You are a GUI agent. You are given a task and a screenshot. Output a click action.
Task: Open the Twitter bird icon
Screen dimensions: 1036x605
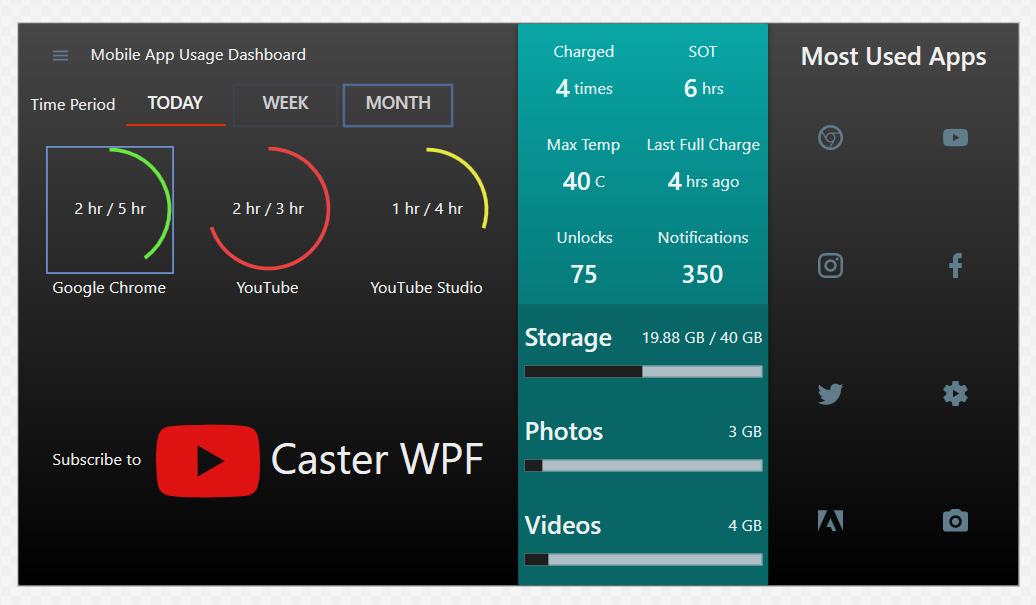830,394
